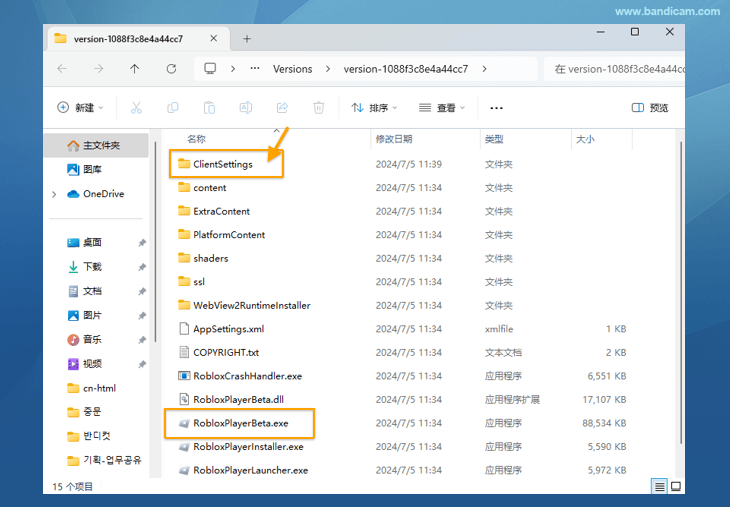Show hidden breadcrumb path ellipsis

pos(255,68)
